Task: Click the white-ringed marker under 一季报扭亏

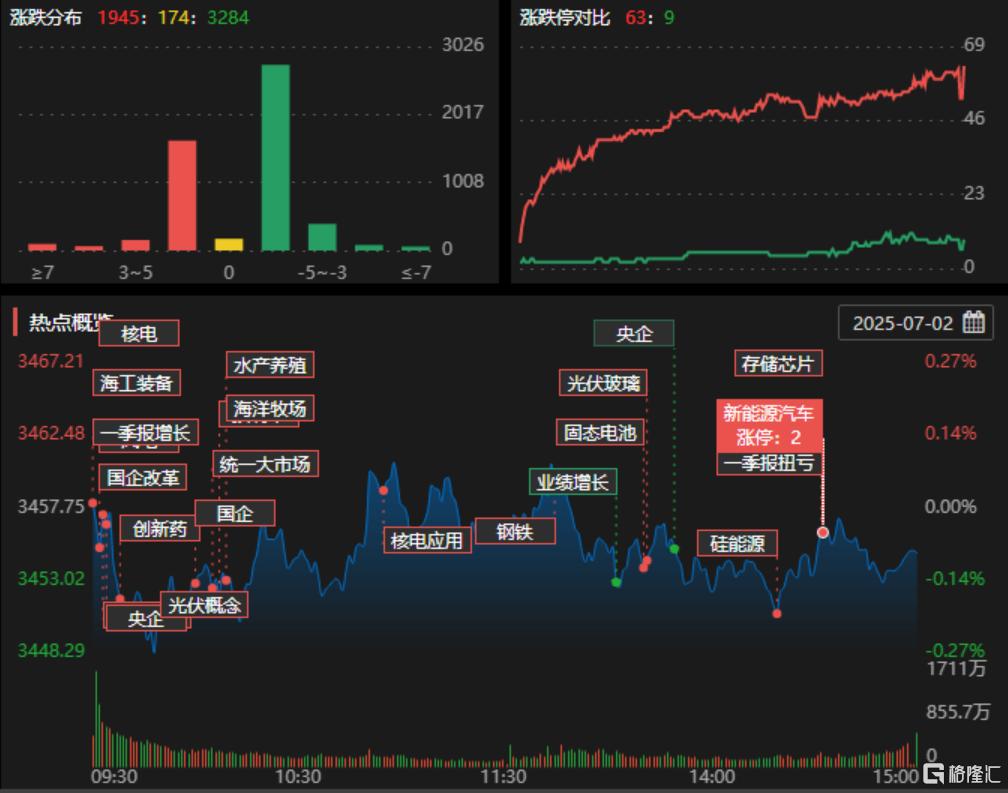Action: pos(823,532)
